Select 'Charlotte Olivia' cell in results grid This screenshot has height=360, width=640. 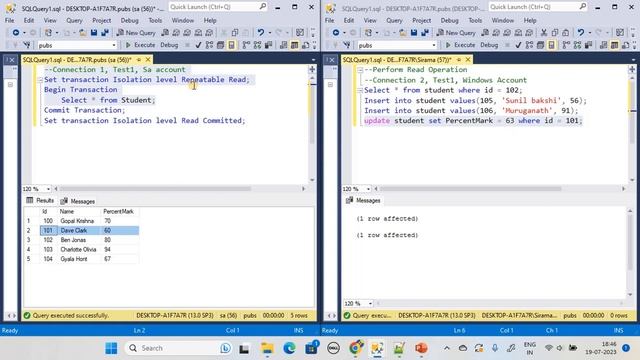point(78,249)
